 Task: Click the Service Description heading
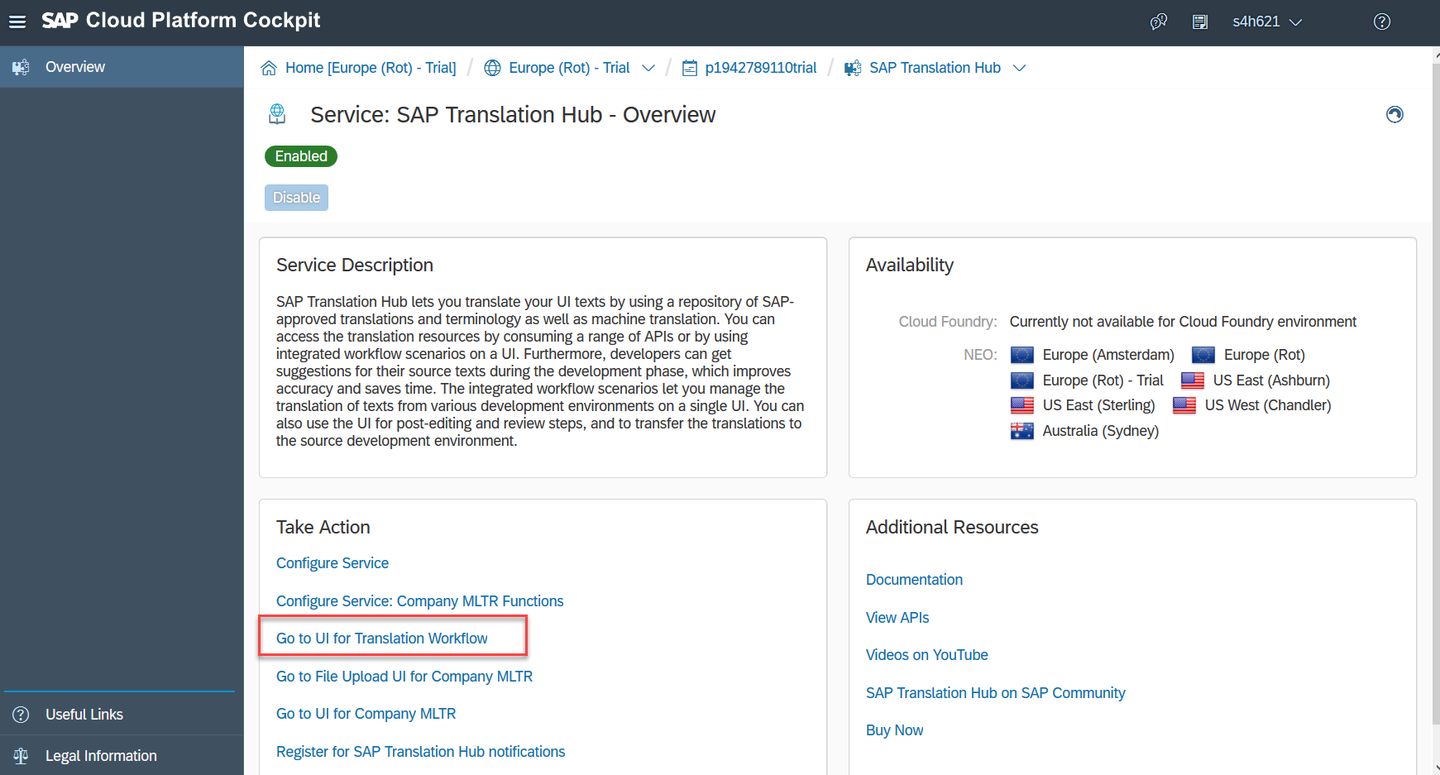point(354,265)
